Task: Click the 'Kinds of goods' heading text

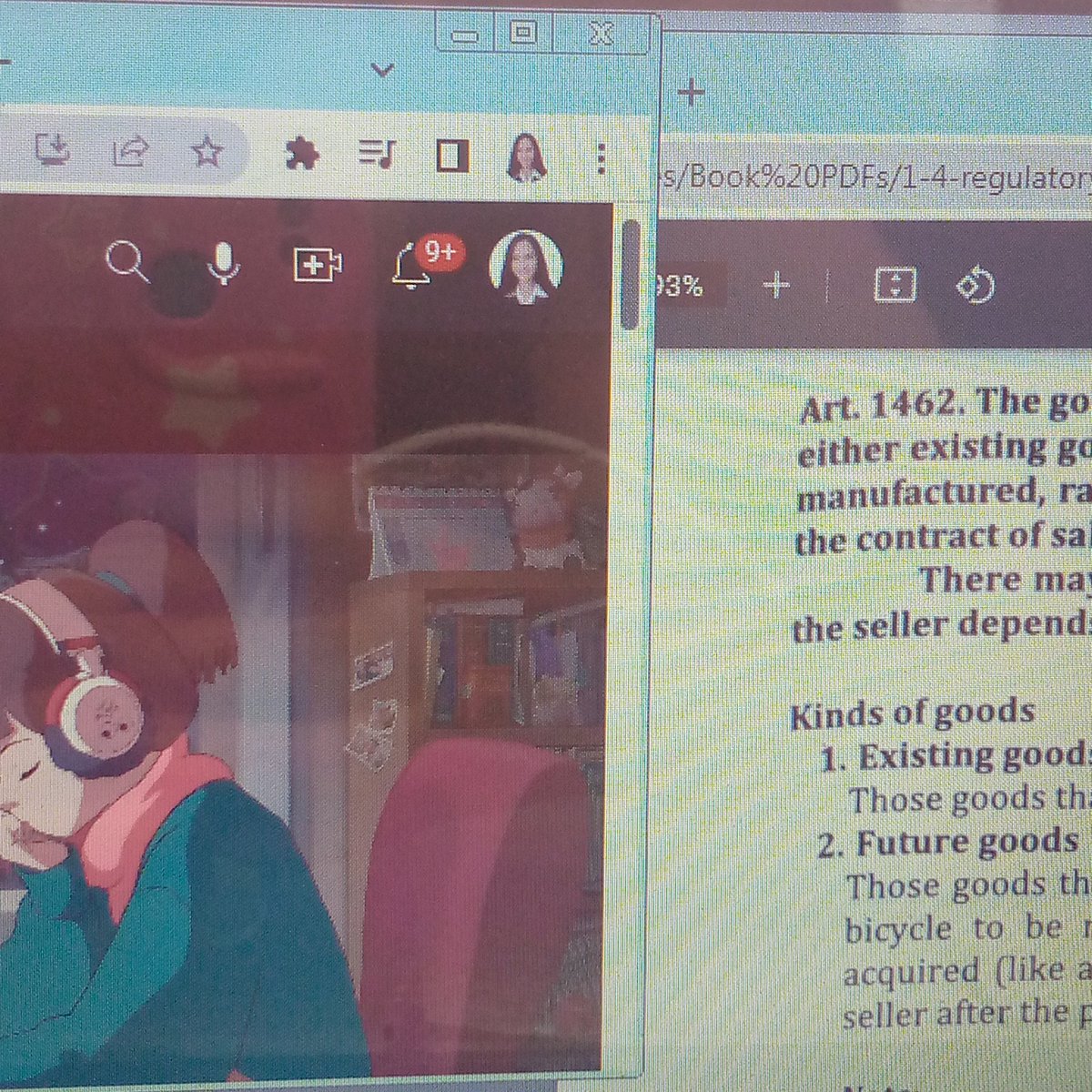Action: [x=913, y=713]
